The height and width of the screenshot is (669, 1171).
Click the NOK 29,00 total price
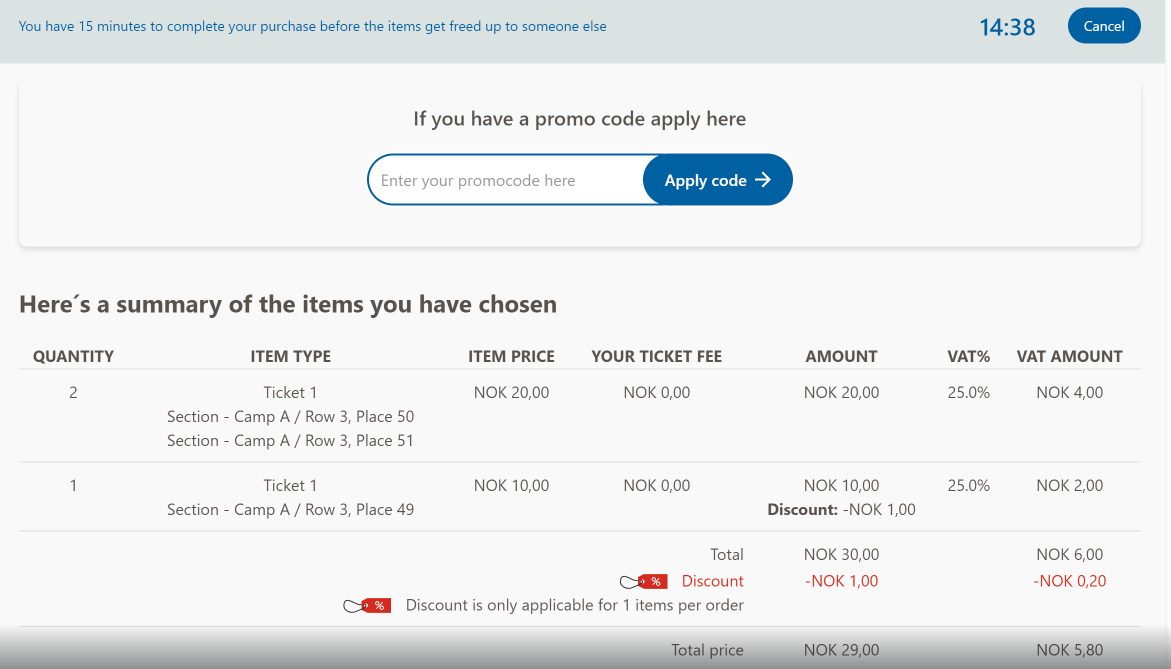pos(842,650)
